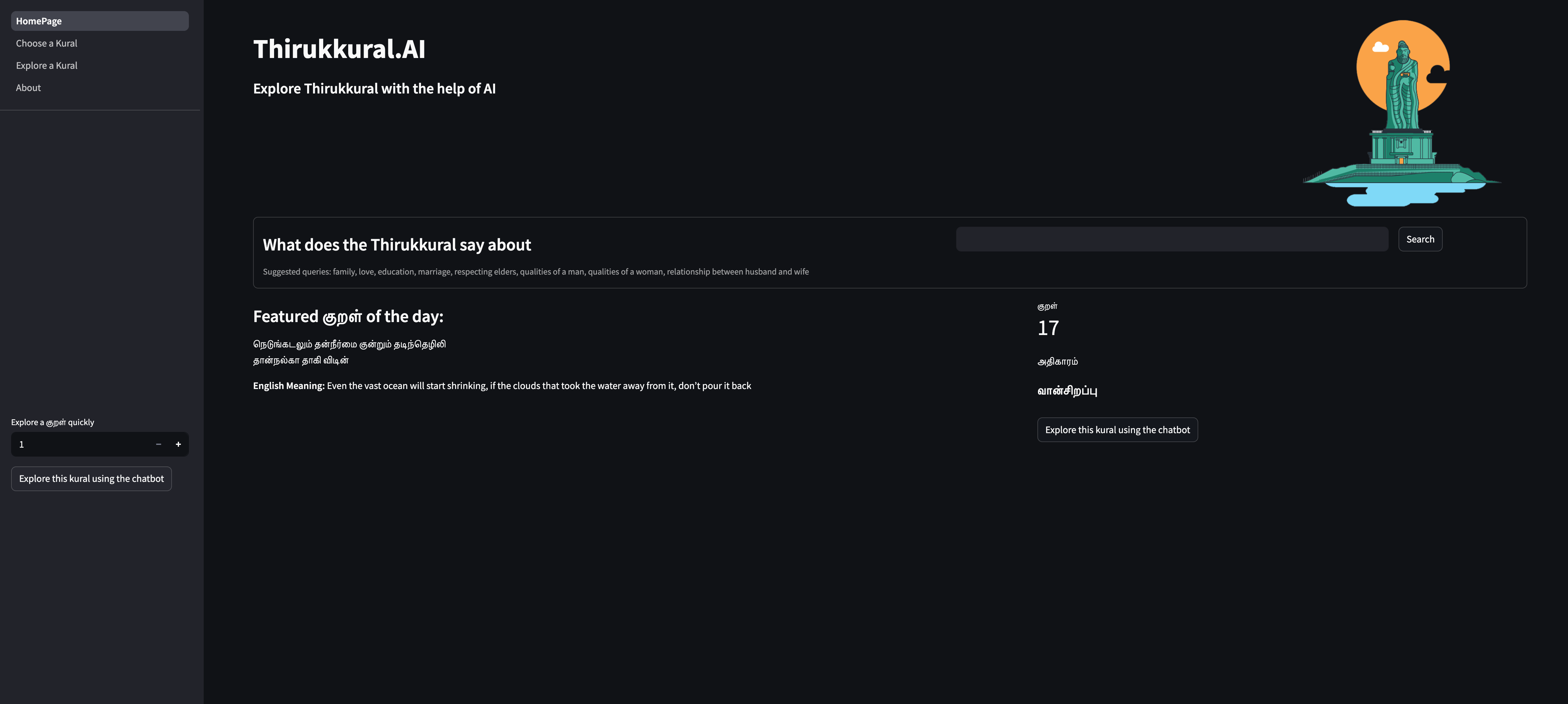The image size is (1568, 704).
Task: Click the minus decrement button in the kural stepper
Action: (x=158, y=444)
